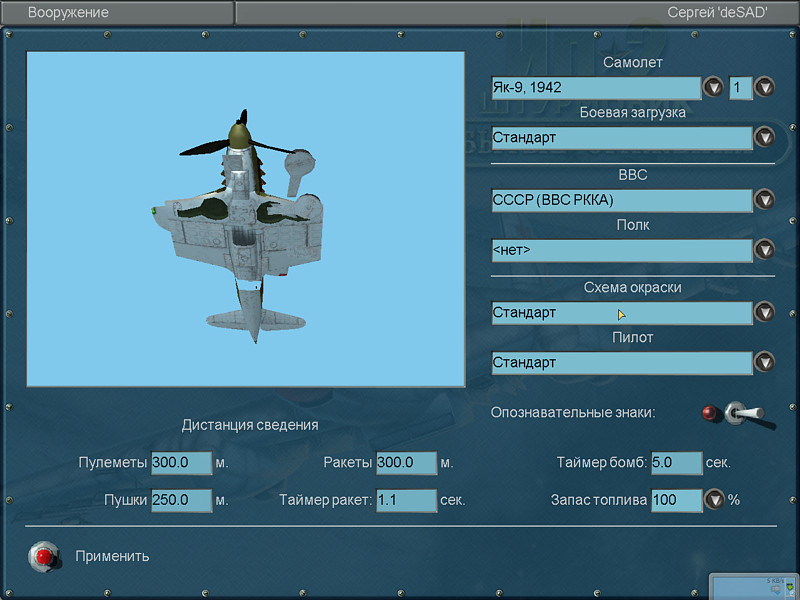Open the Полк regiment dropdown arrow

(765, 250)
